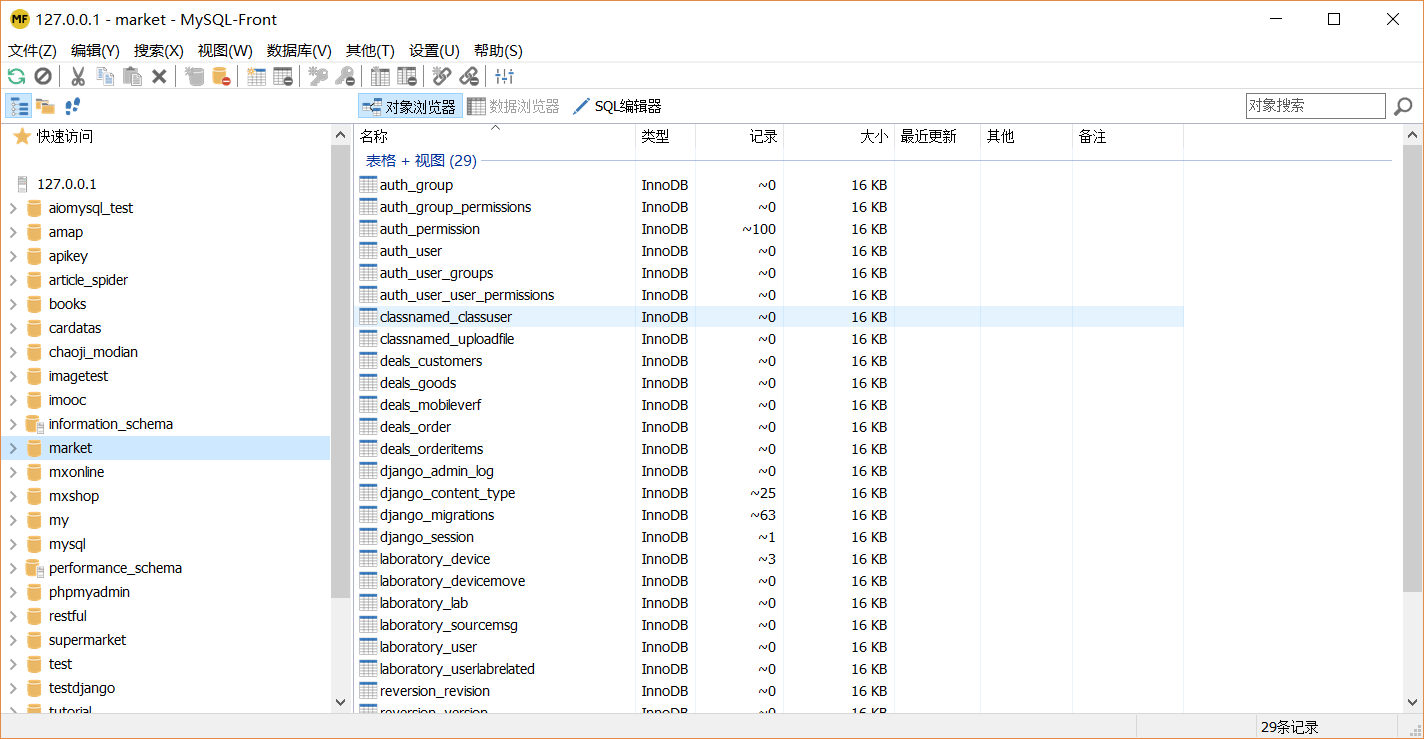Image resolution: width=1424 pixels, height=739 pixels.
Task: Expand the aiomysql_test database node
Action: 13,208
